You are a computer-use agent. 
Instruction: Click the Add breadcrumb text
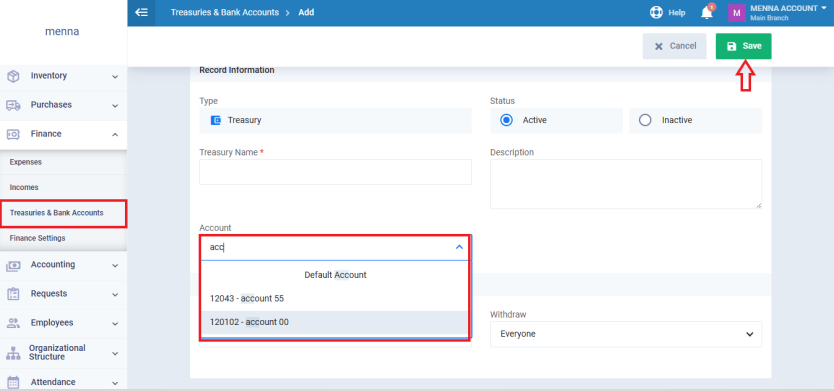tap(306, 12)
